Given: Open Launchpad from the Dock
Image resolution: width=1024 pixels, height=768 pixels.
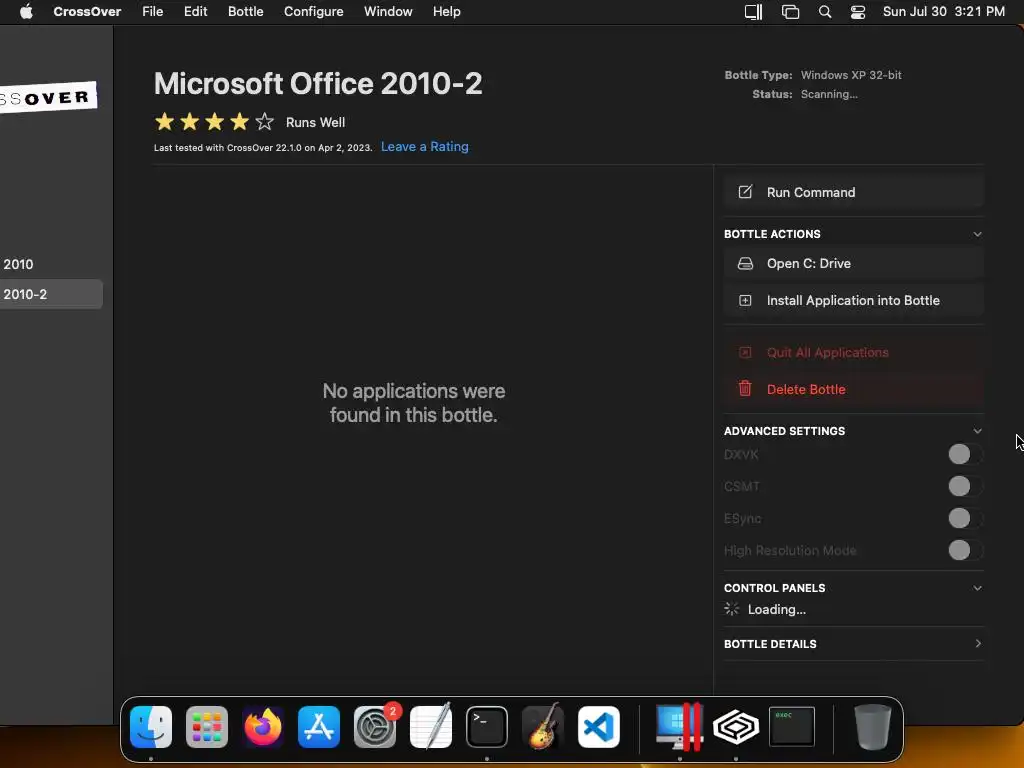Looking at the screenshot, I should click(206, 727).
